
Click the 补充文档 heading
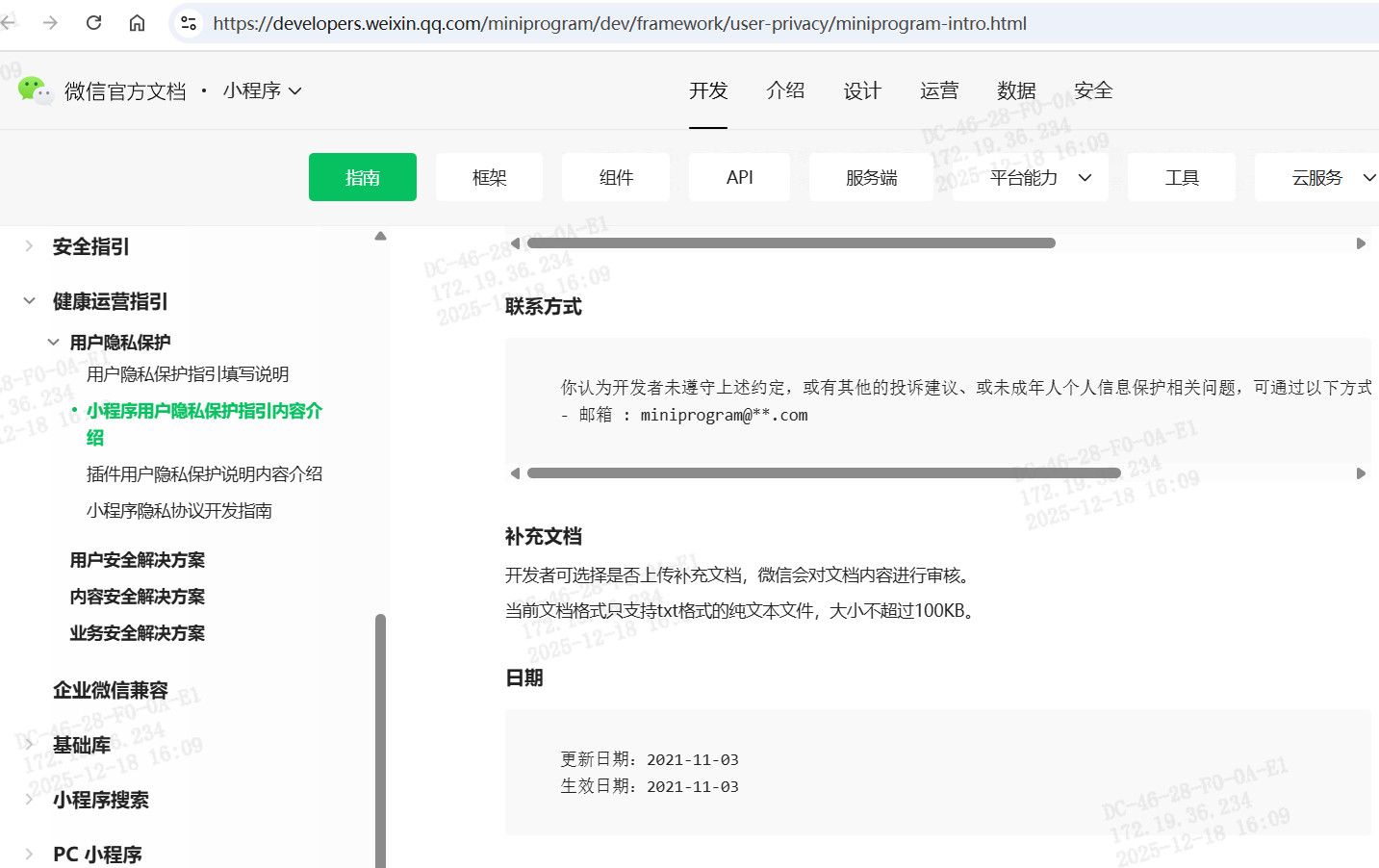pyautogui.click(x=544, y=537)
